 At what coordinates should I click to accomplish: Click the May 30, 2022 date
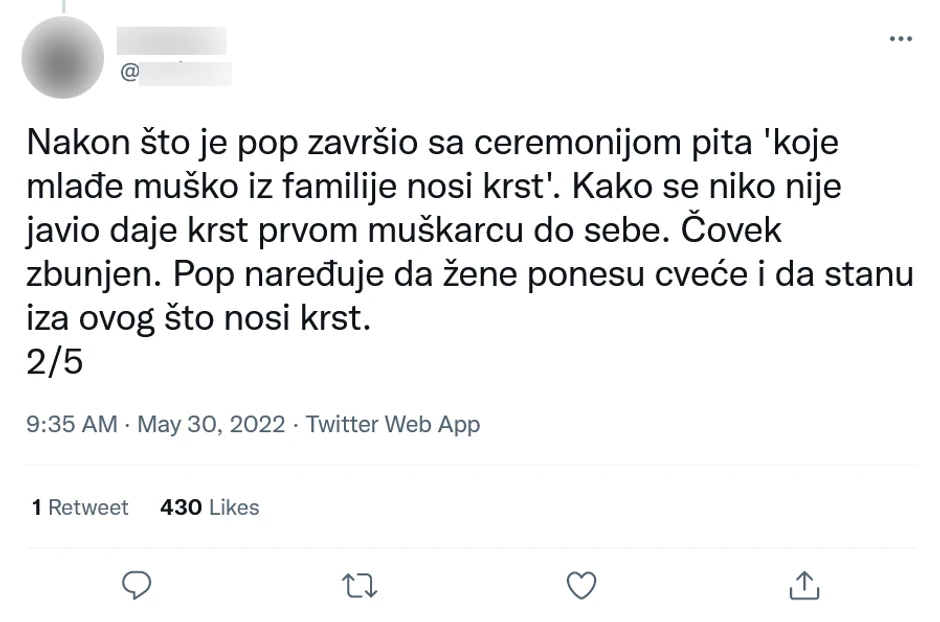tap(211, 424)
